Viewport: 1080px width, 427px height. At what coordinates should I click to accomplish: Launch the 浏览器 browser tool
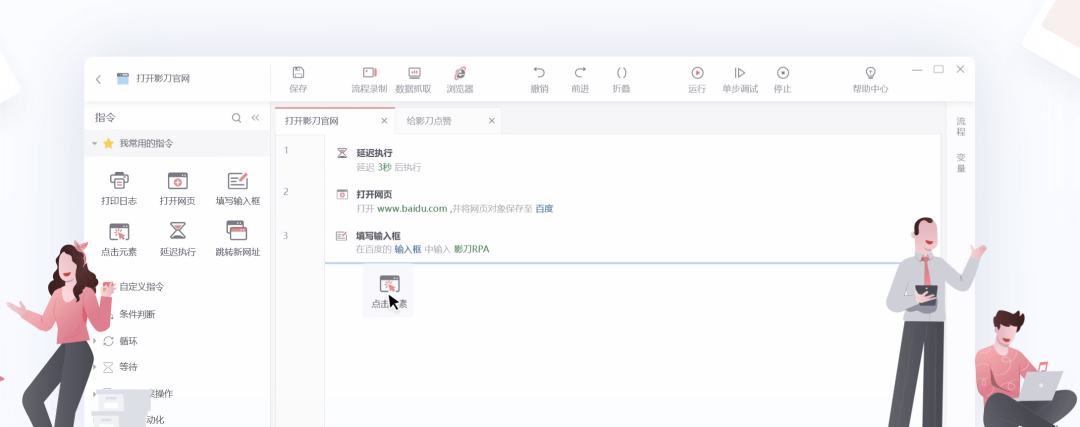459,72
